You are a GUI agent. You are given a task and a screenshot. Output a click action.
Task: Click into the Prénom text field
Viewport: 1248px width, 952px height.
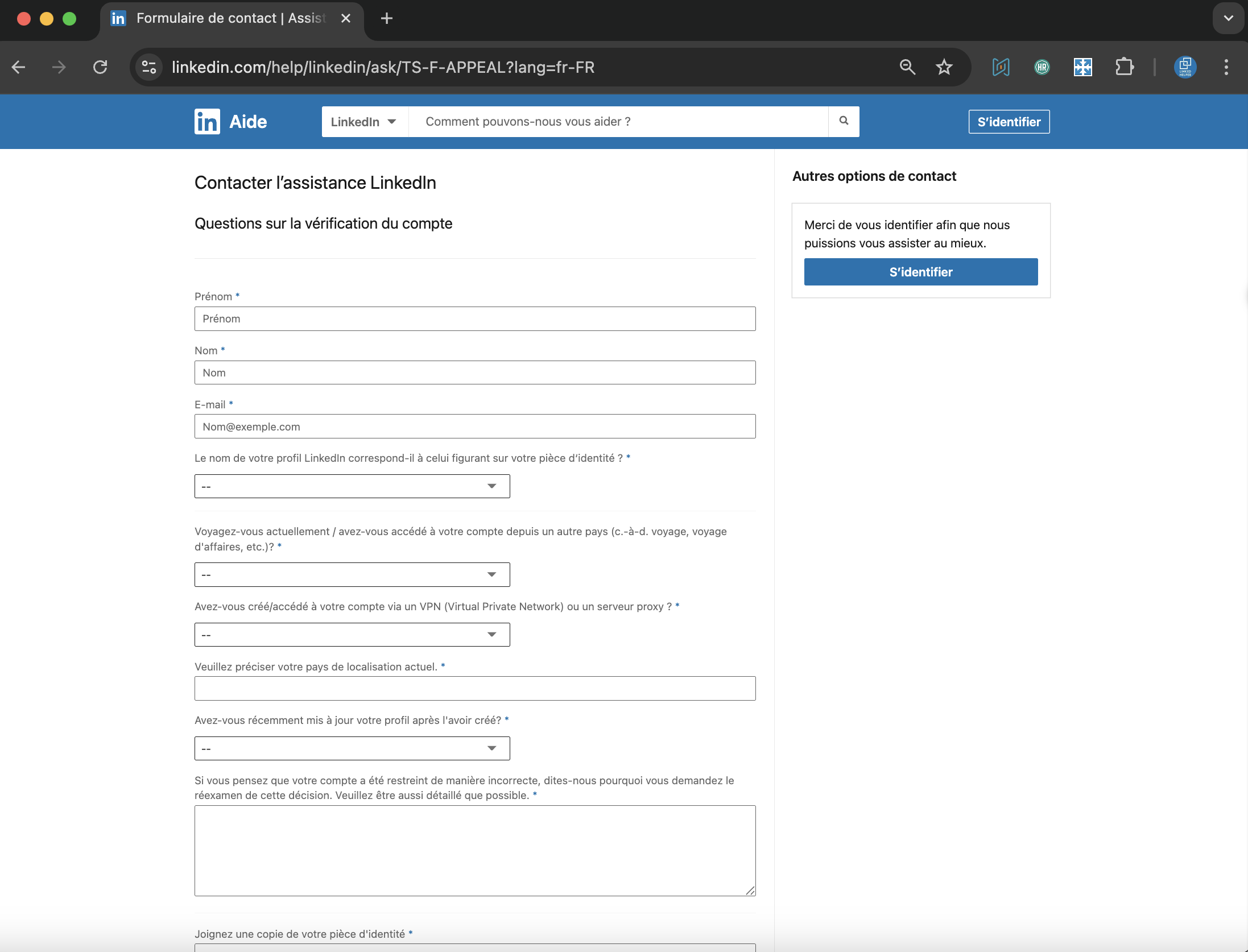click(x=474, y=319)
